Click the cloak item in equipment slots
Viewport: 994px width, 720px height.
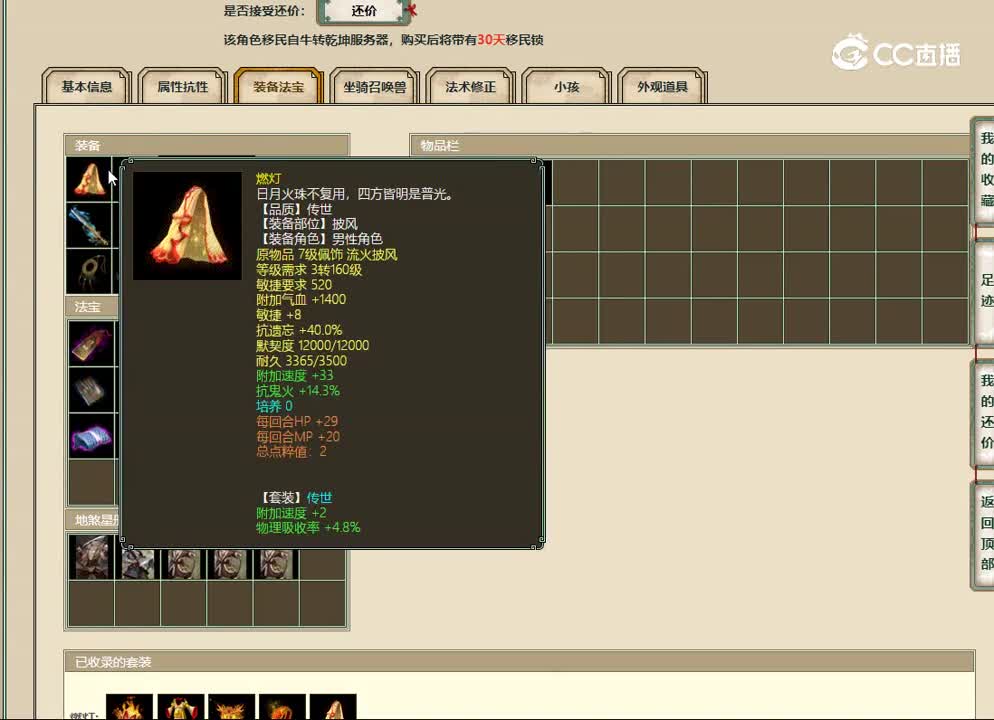(x=89, y=180)
